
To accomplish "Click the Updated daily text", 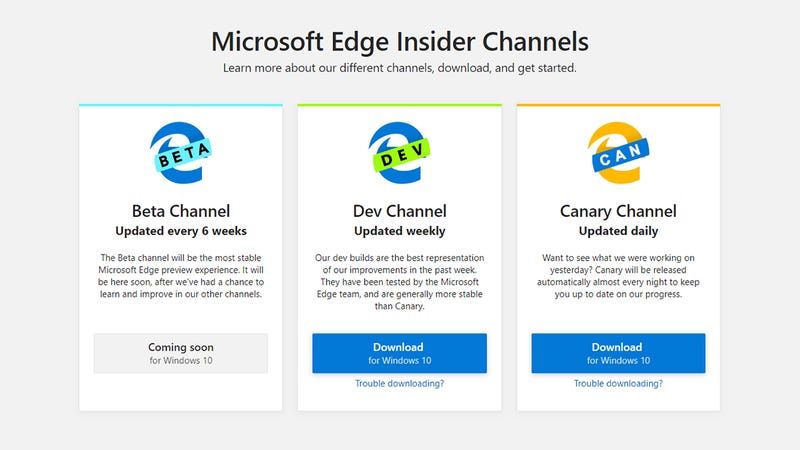I will tap(618, 231).
